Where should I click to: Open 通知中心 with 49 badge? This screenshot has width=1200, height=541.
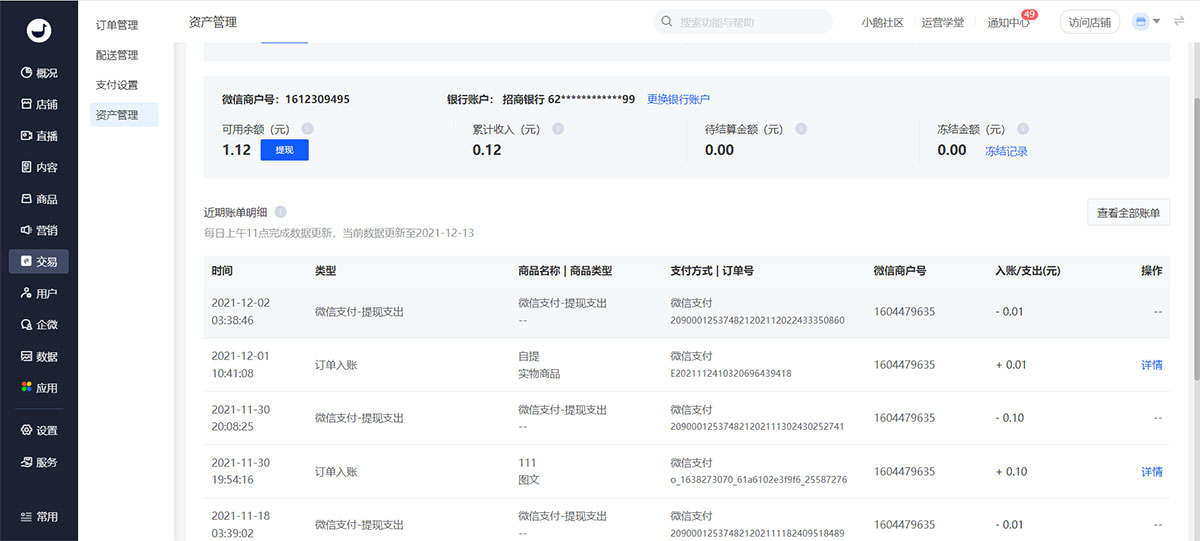point(1008,23)
